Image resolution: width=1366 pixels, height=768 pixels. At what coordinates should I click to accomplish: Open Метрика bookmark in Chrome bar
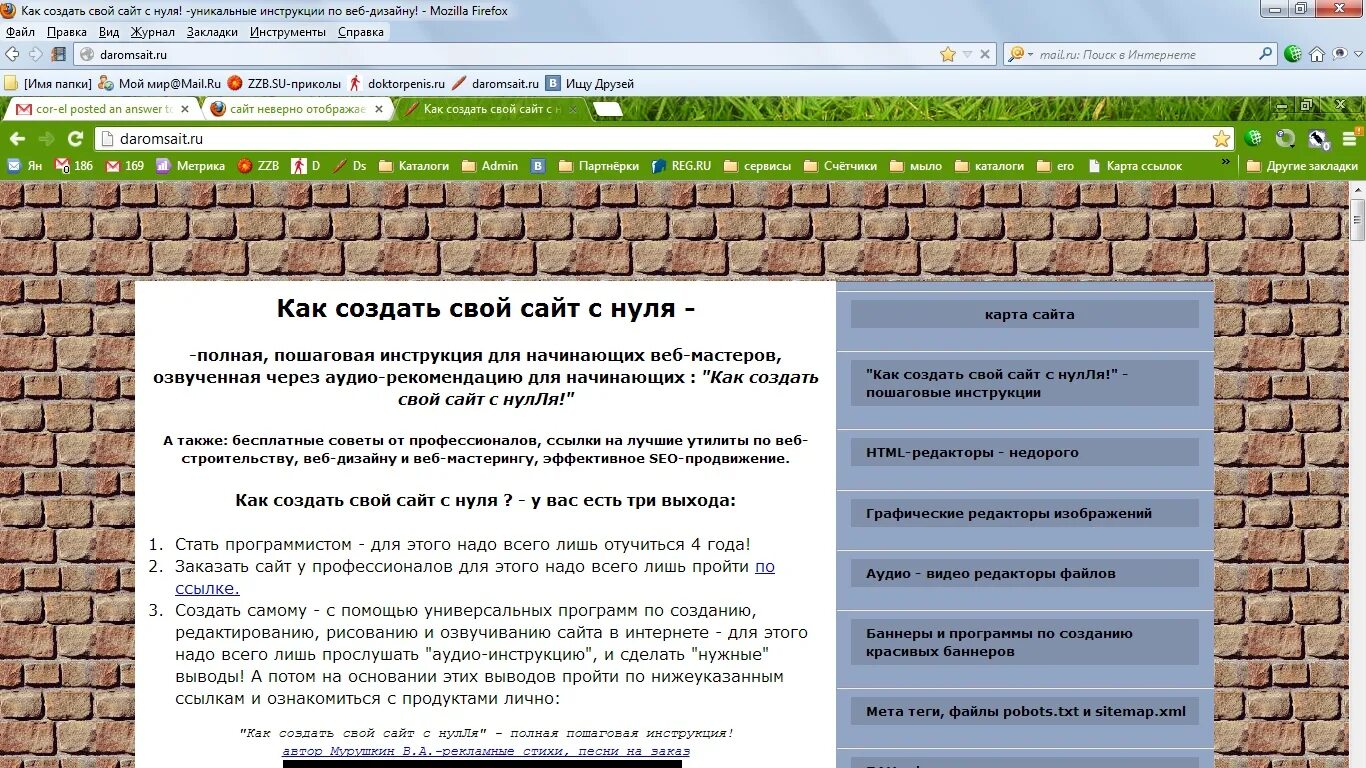coord(191,166)
